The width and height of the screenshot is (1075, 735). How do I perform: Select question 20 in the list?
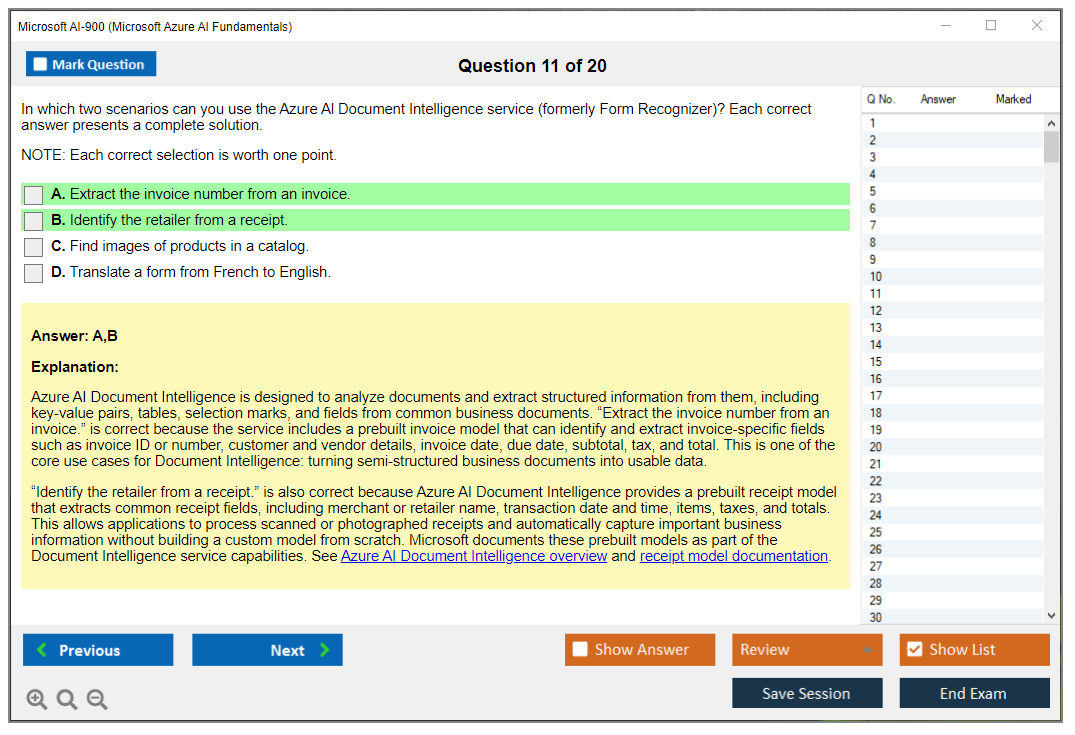click(952, 447)
